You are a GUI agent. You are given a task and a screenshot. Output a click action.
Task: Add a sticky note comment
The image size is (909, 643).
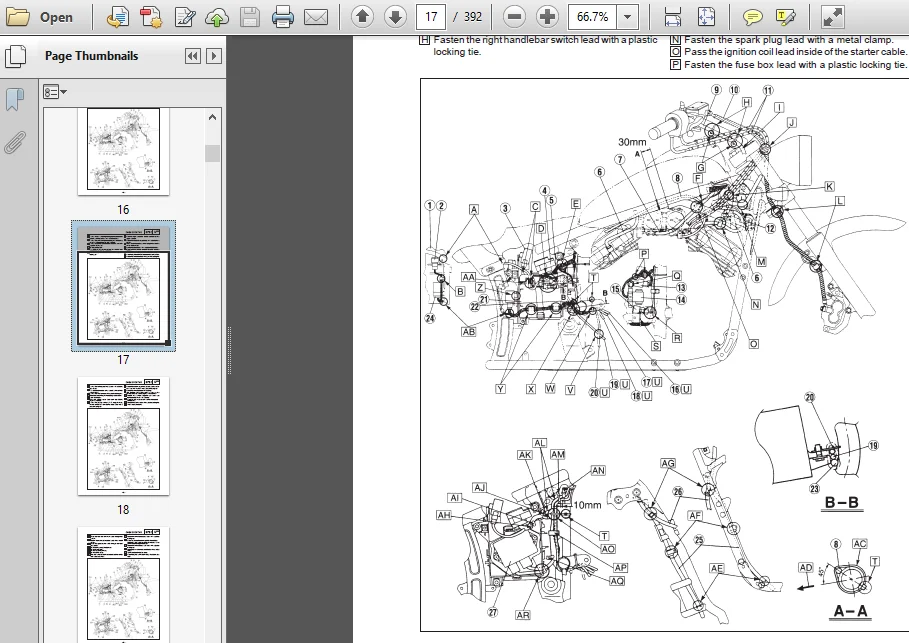pyautogui.click(x=752, y=17)
